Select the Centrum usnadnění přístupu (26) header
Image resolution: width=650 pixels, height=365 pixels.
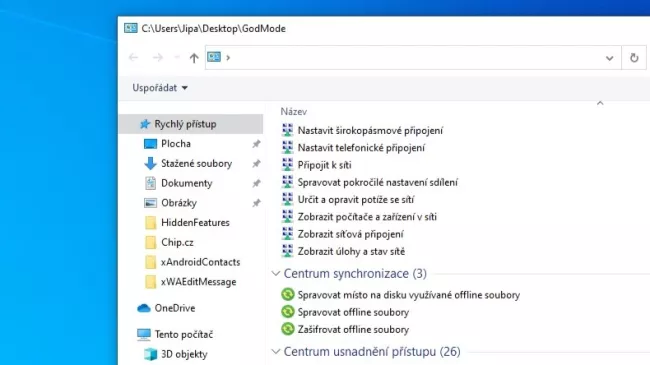point(372,352)
